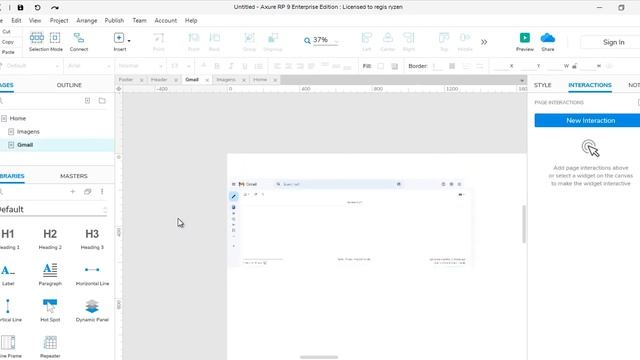Select the Point tool
Viewport: 640px width, 360px height.
(x=159, y=42)
